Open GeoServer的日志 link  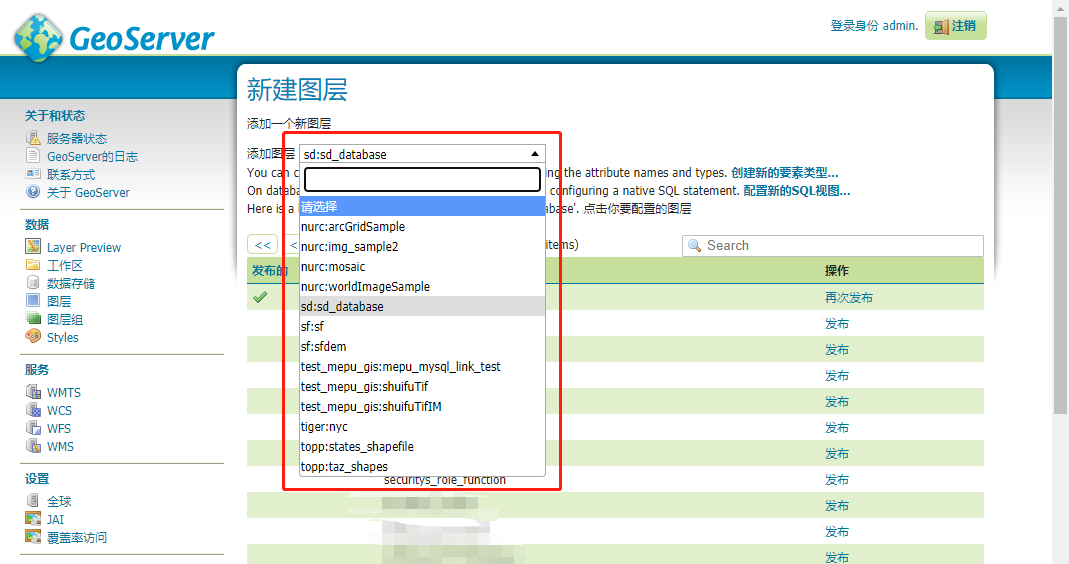click(x=92, y=156)
